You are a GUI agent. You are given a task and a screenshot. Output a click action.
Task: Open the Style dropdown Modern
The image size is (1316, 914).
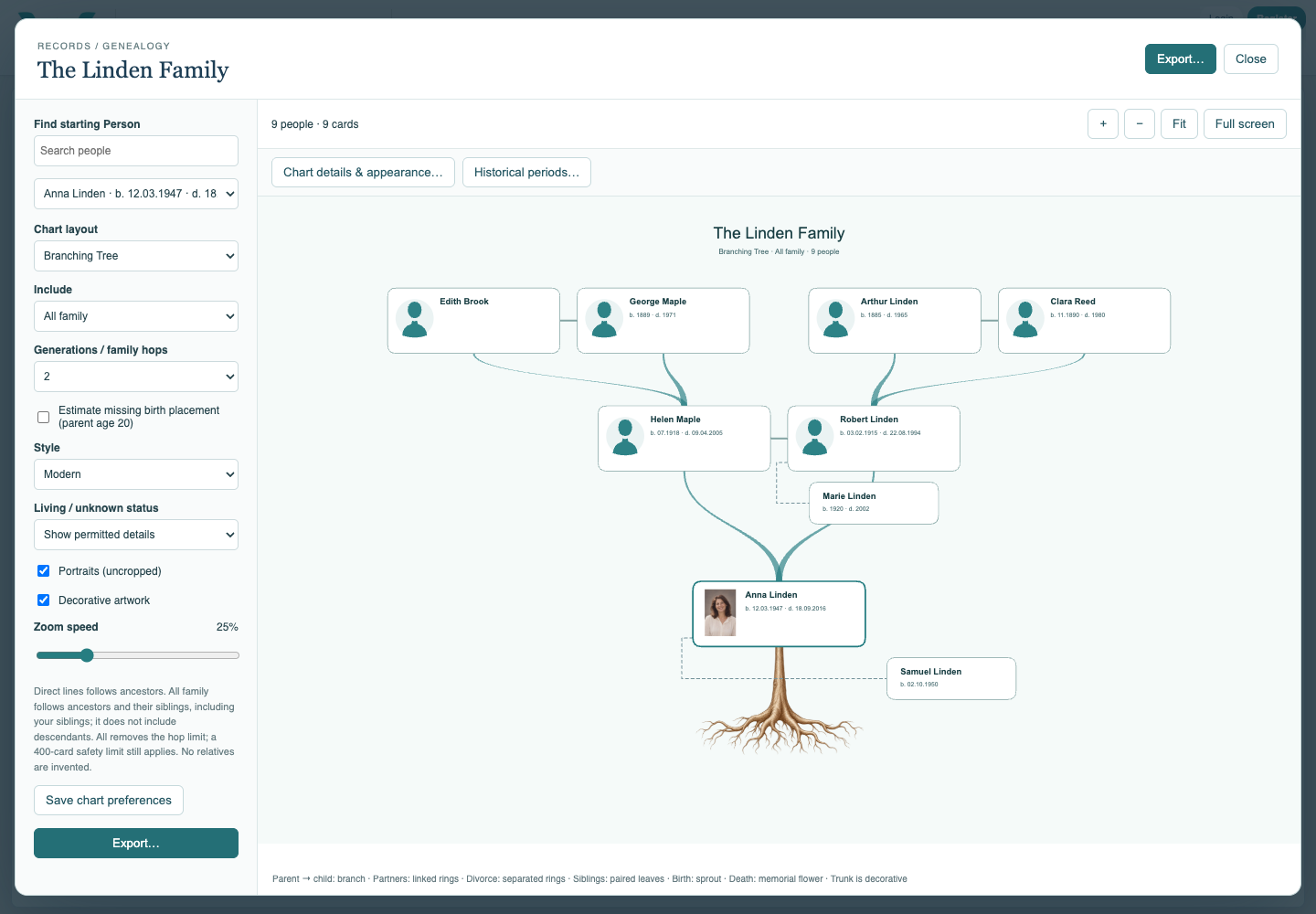pos(136,474)
